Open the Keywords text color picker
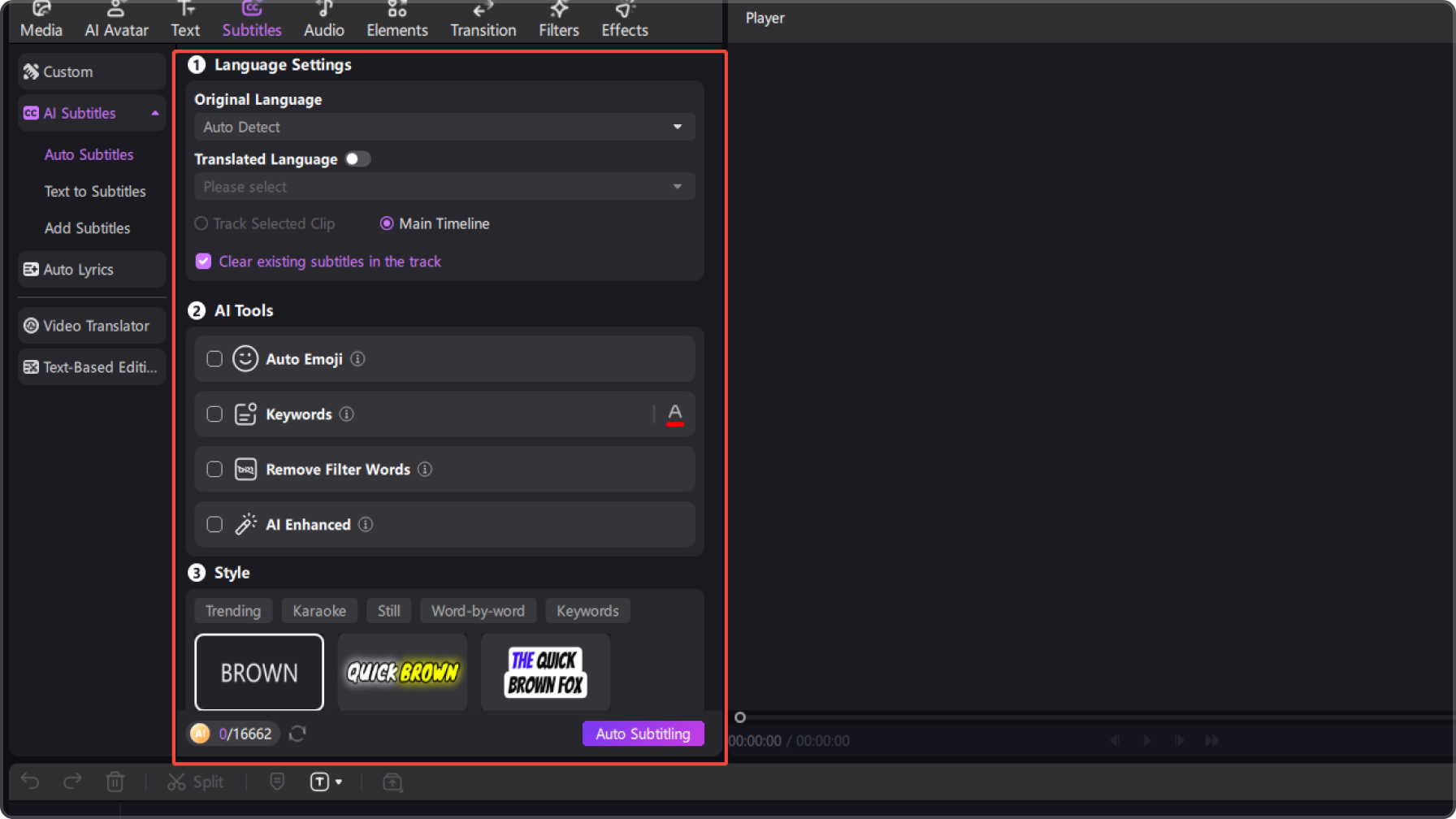Screen dimensions: 1456x819 click(675, 414)
